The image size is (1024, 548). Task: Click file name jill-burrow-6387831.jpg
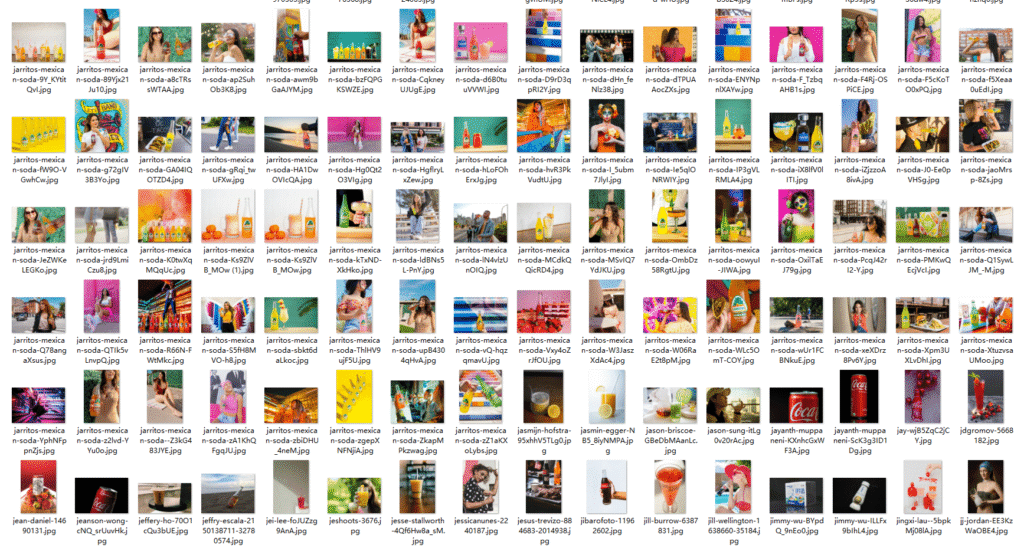(x=671, y=526)
